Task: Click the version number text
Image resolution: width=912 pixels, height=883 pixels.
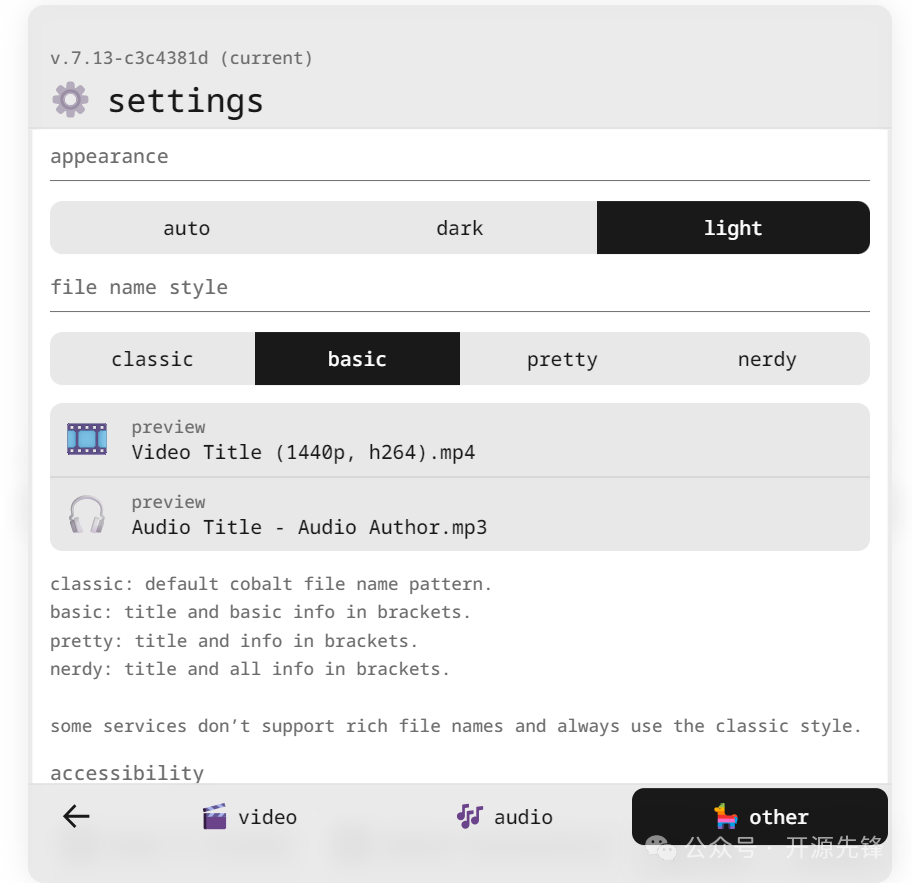Action: coord(181,58)
